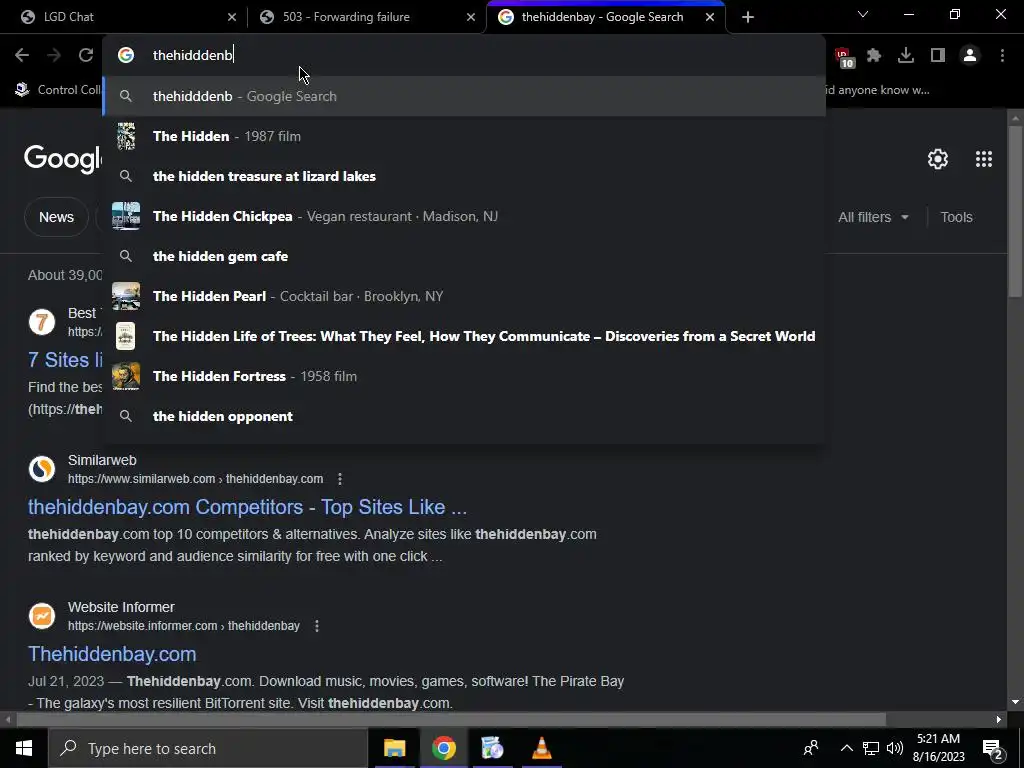Open the notification center
The image size is (1024, 768).
coord(993,748)
